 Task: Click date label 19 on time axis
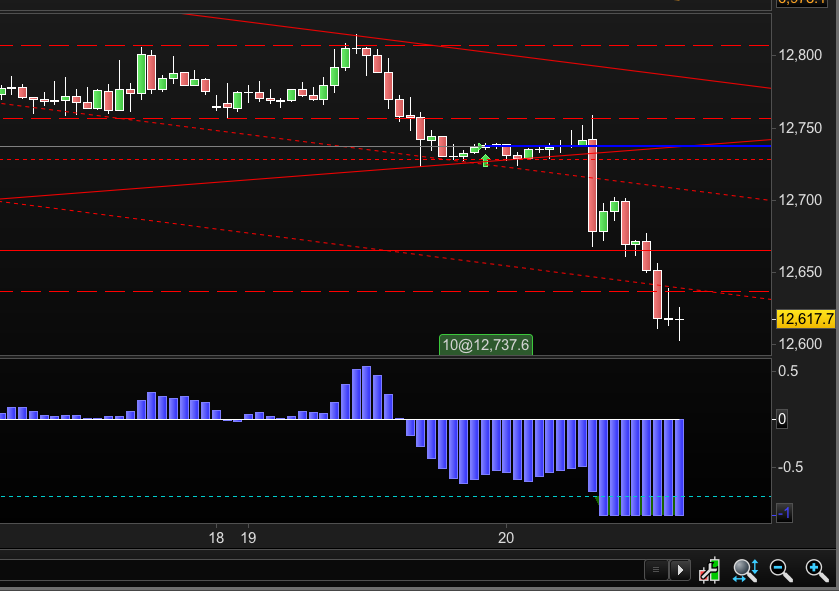[248, 538]
